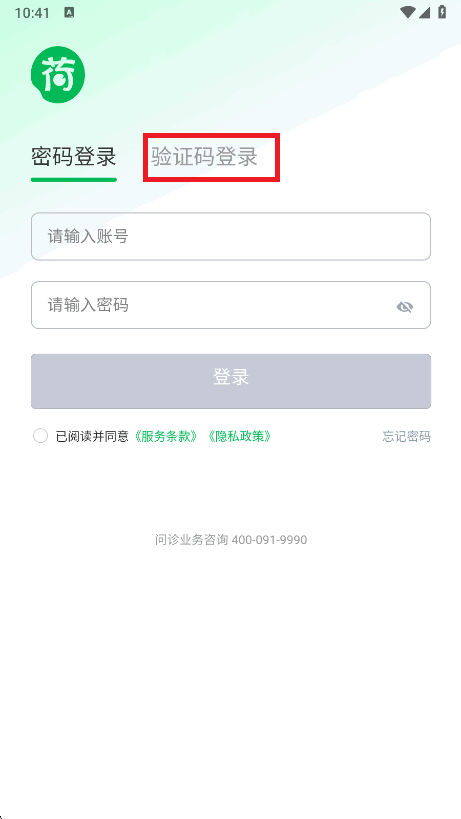Tap the 已阅读并同意 agreement text
Screen dimensions: 461x819
click(92, 436)
